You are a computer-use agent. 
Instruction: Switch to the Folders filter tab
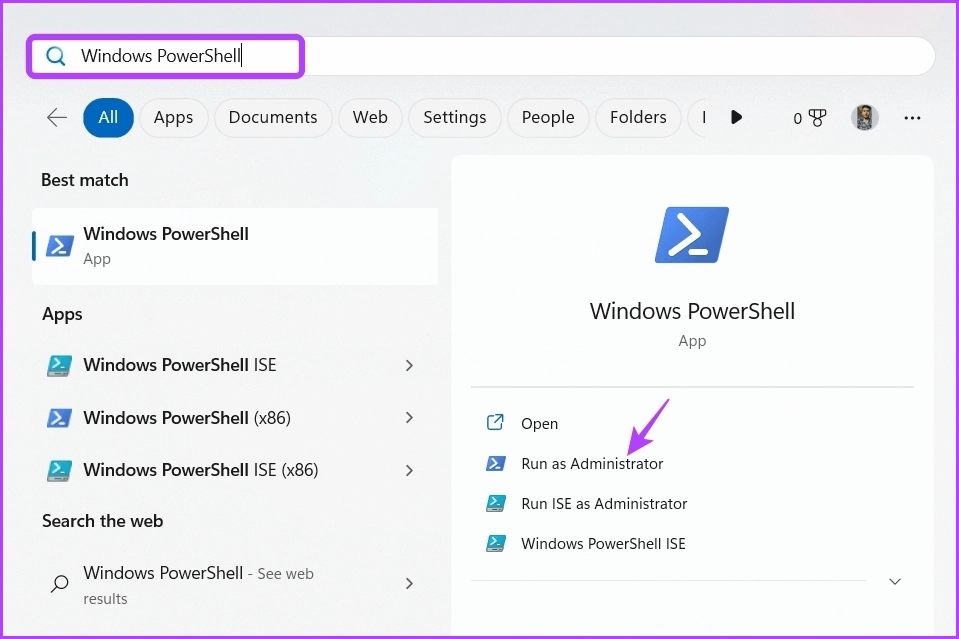(638, 117)
